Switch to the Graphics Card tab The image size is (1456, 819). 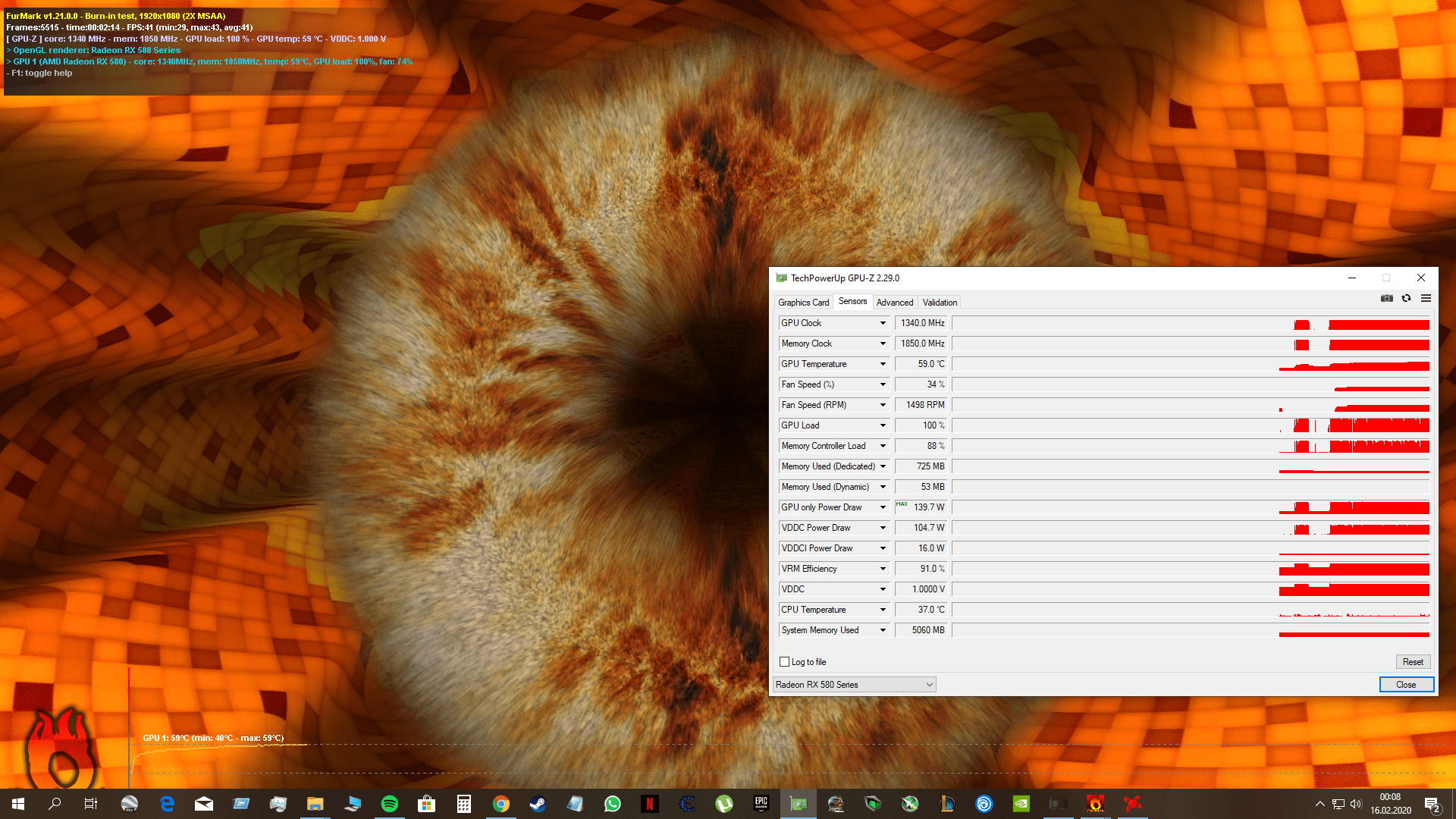point(803,303)
